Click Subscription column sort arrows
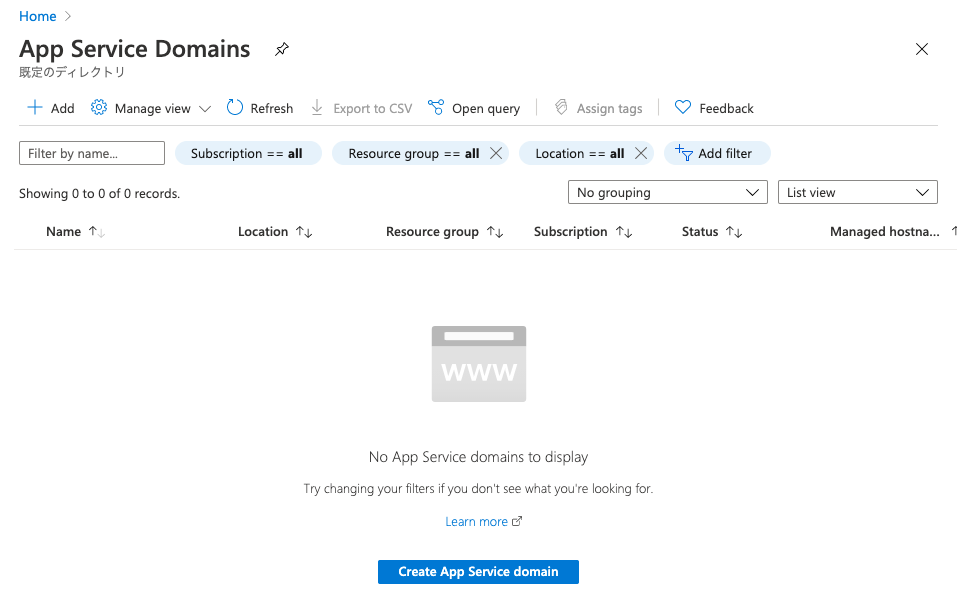 [x=624, y=232]
